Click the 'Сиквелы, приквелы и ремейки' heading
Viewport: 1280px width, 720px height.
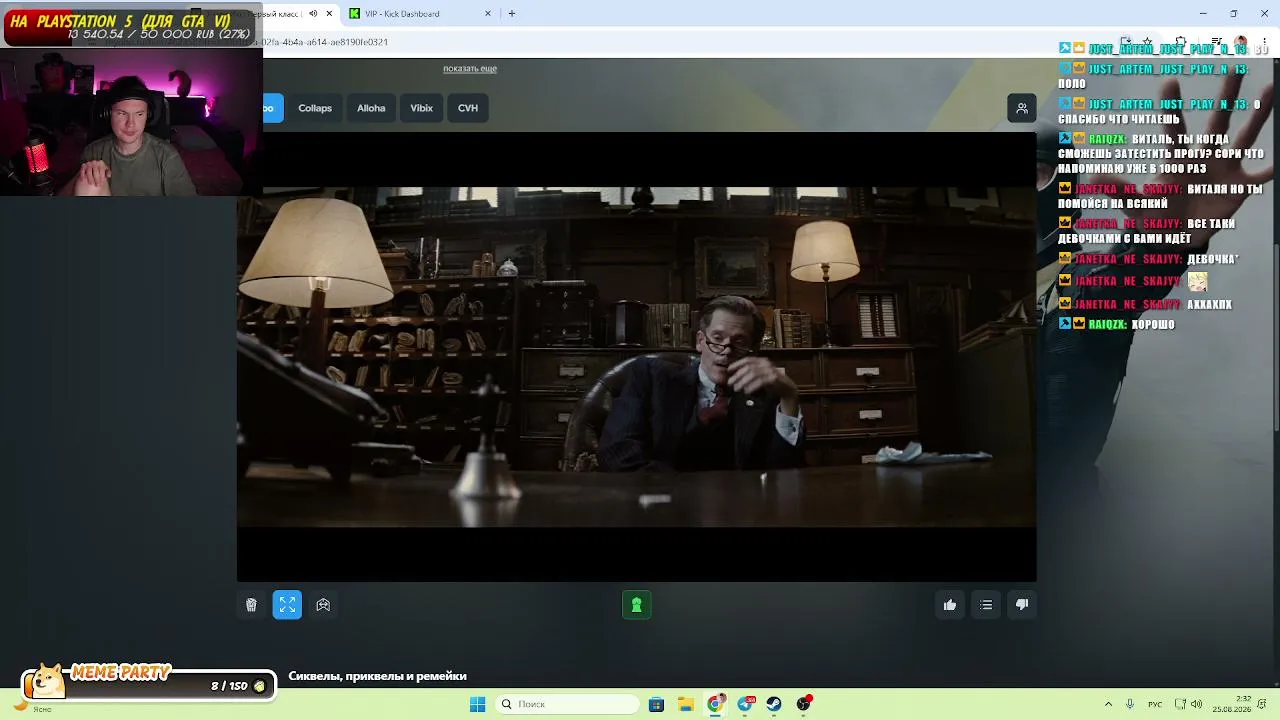(x=378, y=676)
